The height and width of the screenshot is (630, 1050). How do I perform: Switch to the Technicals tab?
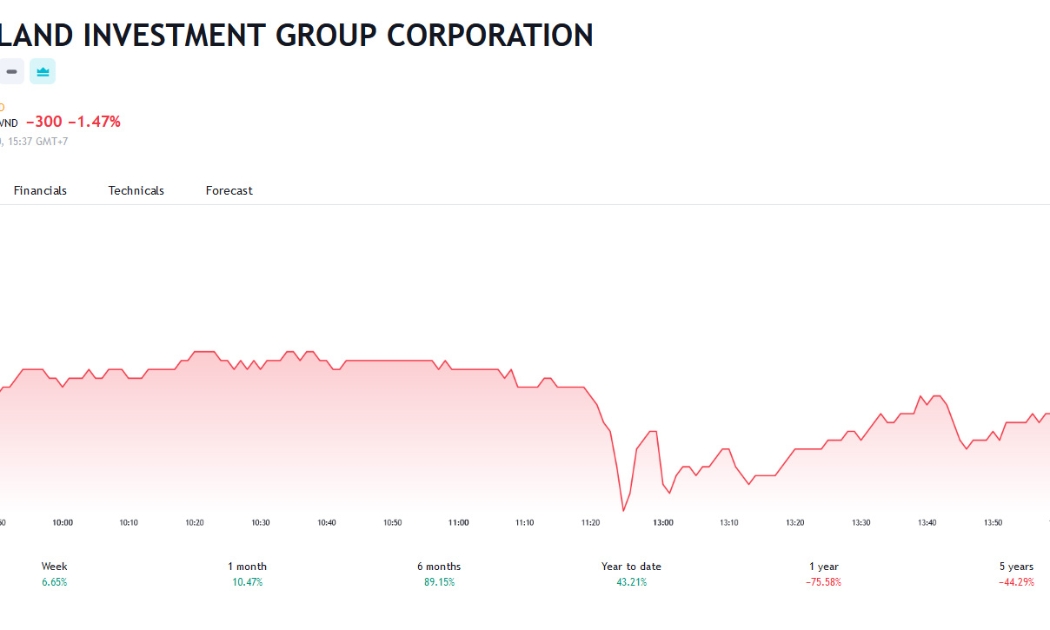tap(136, 191)
